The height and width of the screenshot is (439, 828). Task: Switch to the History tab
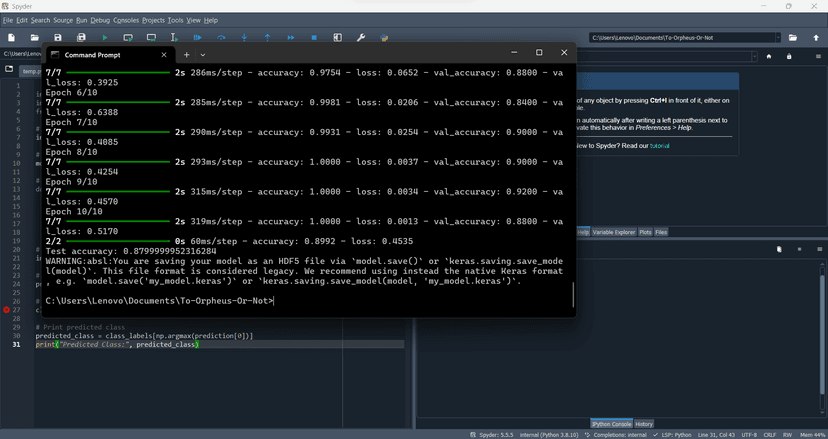644,424
